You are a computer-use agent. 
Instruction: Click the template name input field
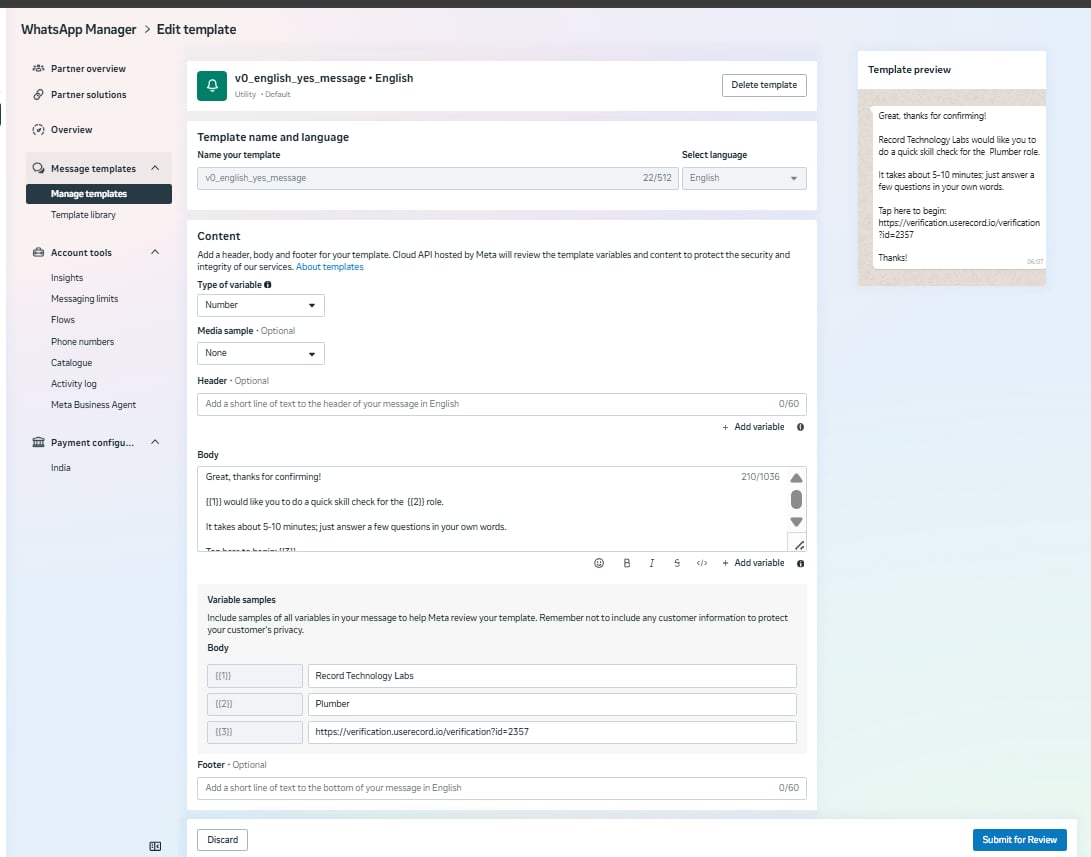(438, 178)
